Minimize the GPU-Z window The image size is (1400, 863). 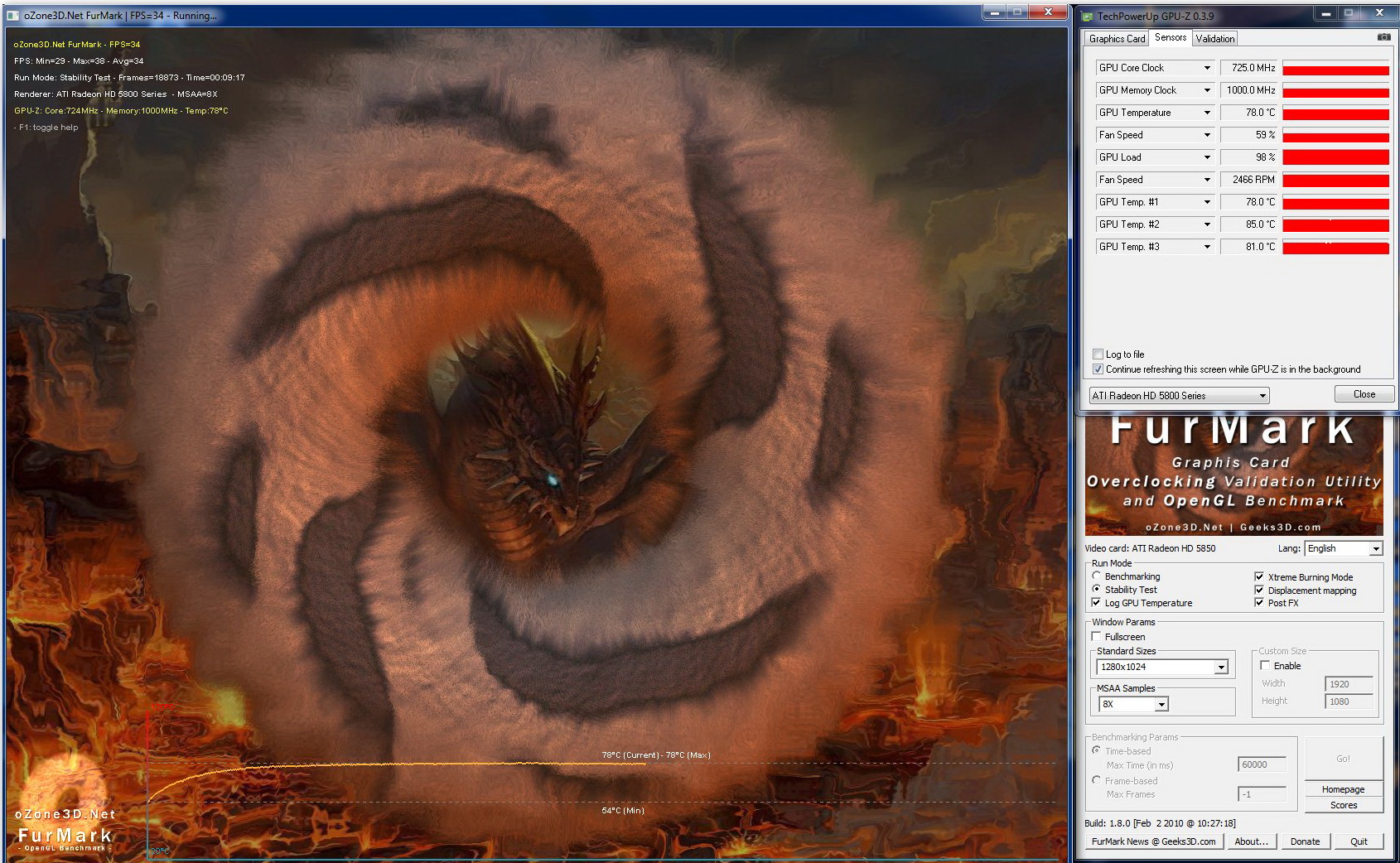pyautogui.click(x=1325, y=13)
